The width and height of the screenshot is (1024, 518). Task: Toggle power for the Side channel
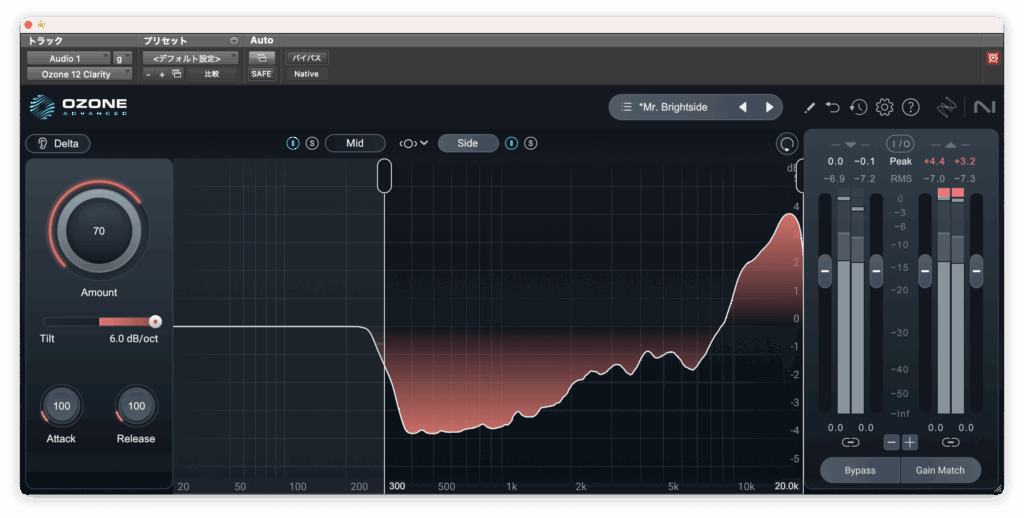click(511, 143)
